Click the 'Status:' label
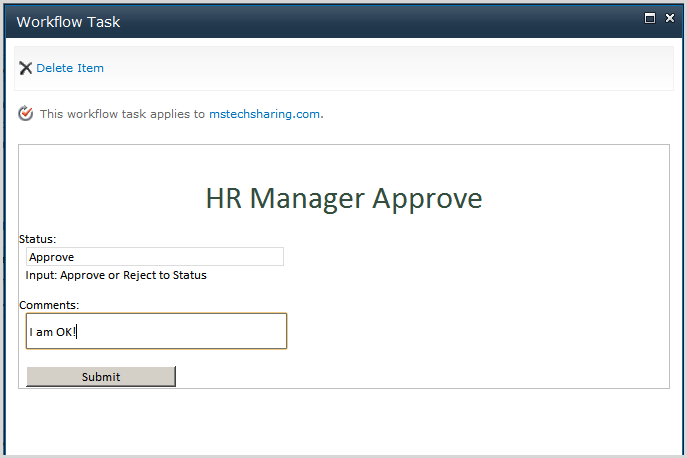 coord(38,239)
